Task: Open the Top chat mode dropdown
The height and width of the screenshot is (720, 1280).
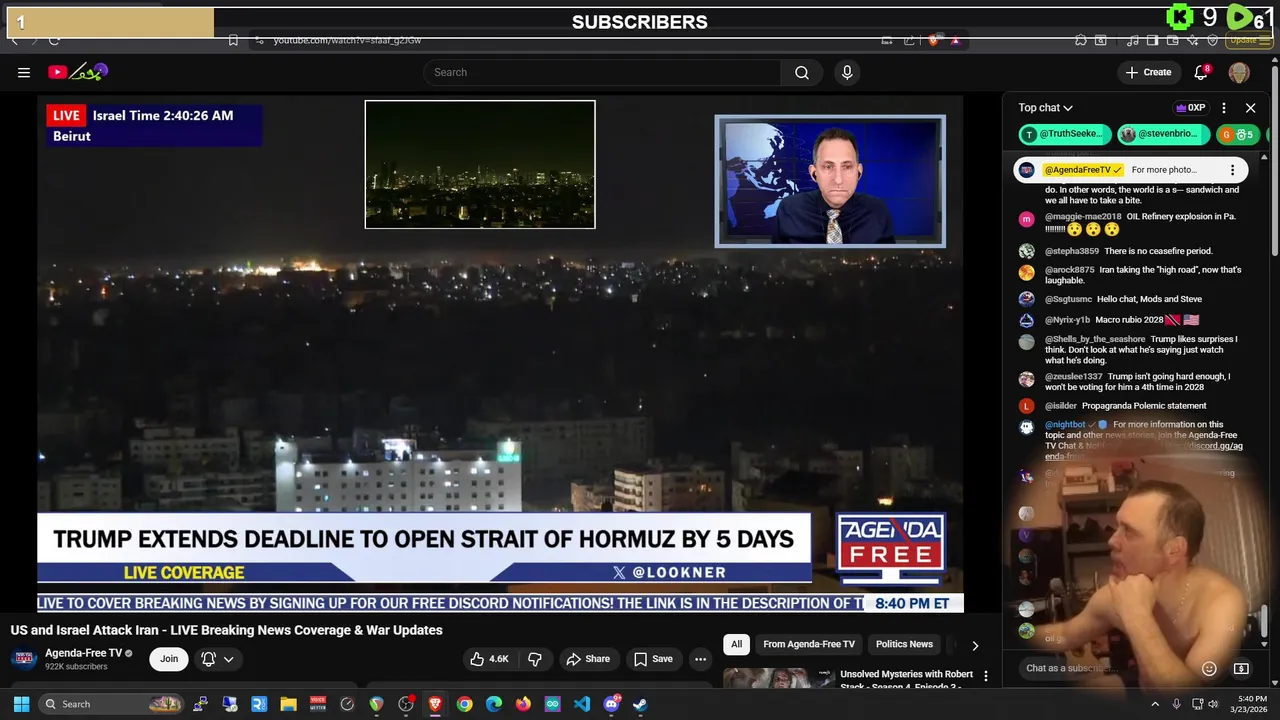Action: pos(1046,108)
